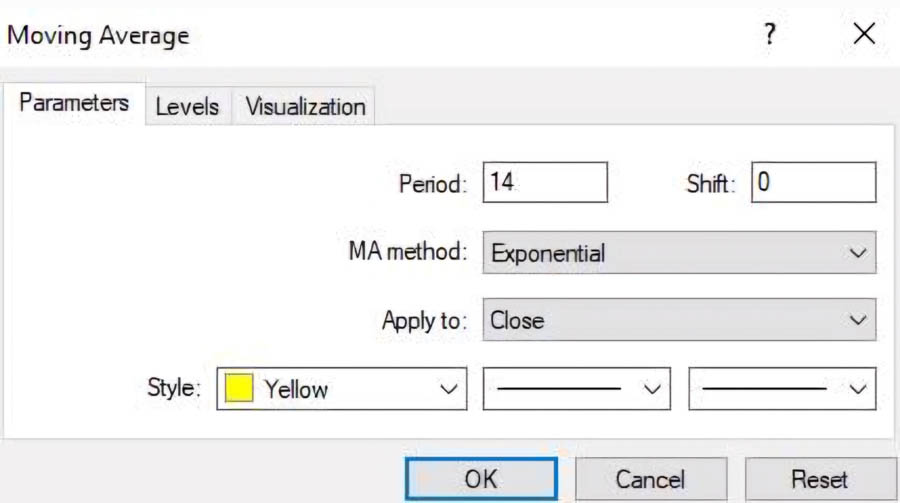Click the Shift input field
The image size is (900, 503).
coord(813,182)
